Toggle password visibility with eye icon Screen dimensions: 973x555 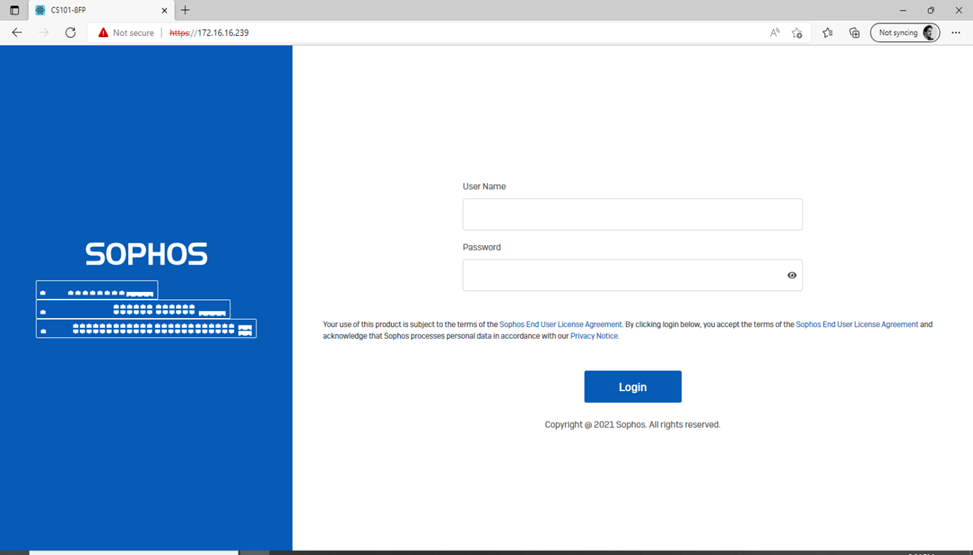792,275
